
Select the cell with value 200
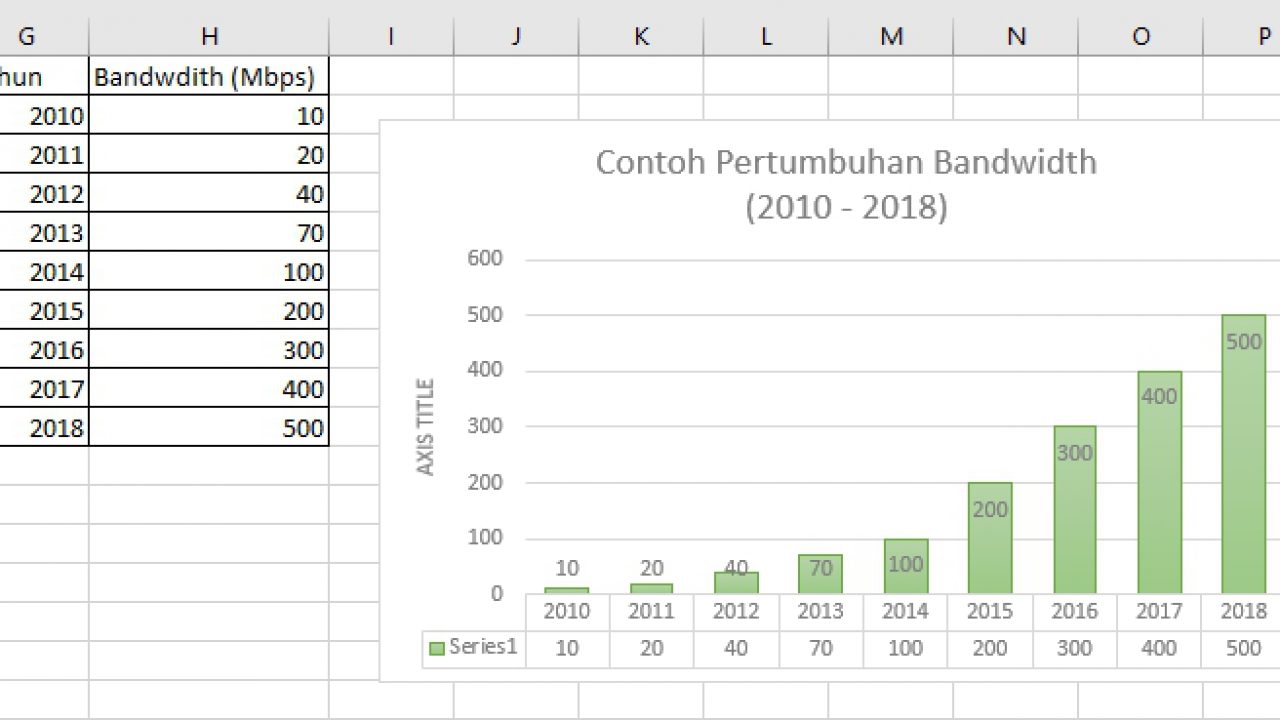(207, 310)
